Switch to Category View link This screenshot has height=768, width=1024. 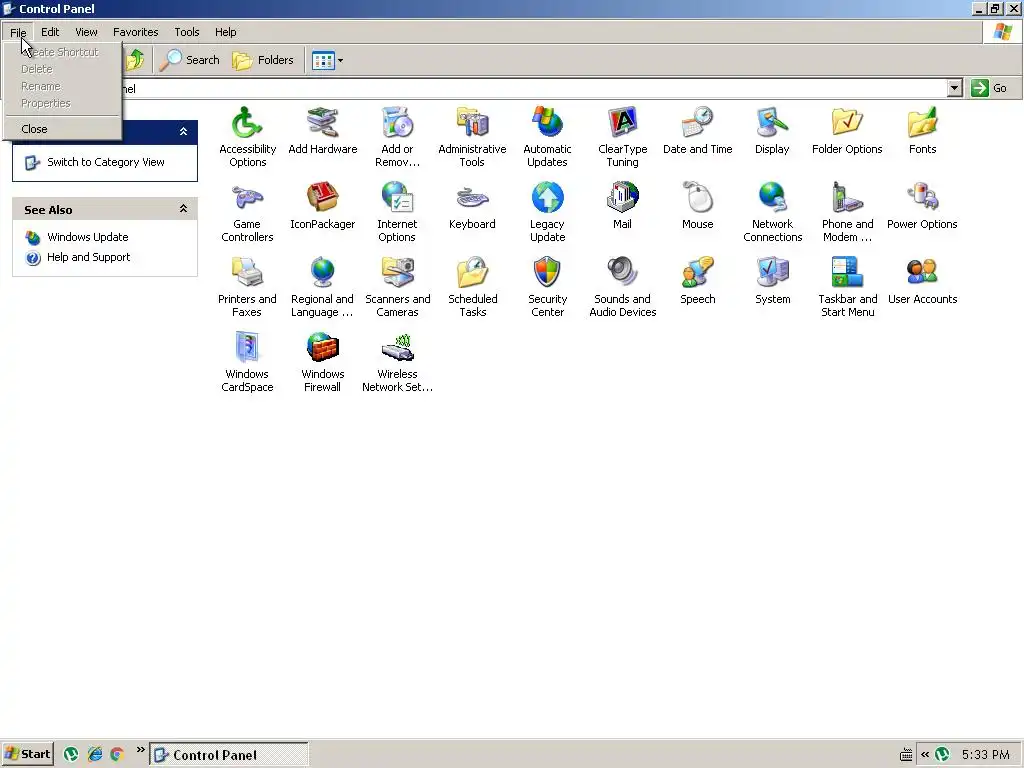coord(106,162)
